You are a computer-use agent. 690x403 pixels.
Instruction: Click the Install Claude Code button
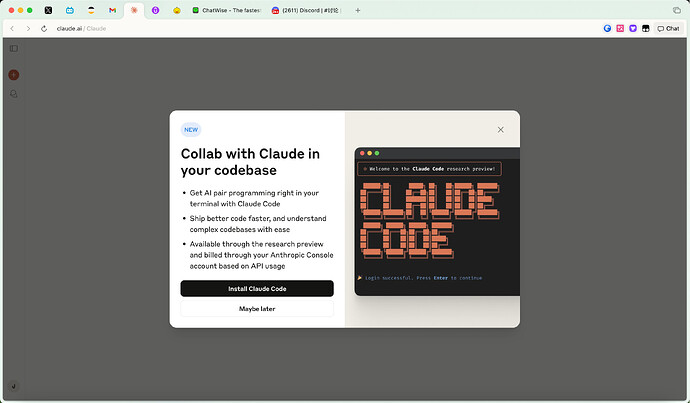(x=257, y=289)
